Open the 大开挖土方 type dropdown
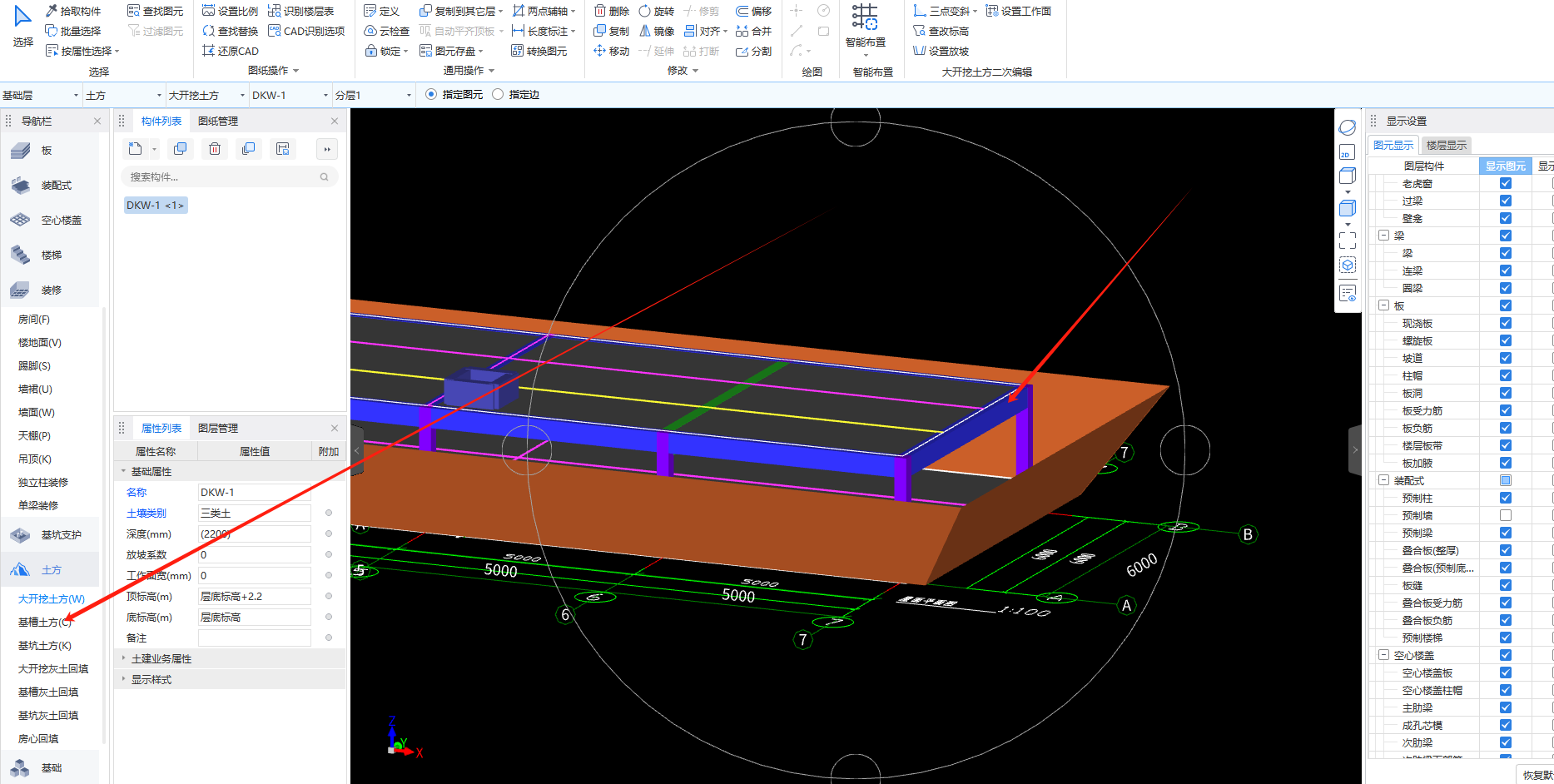The image size is (1554, 784). pyautogui.click(x=207, y=95)
